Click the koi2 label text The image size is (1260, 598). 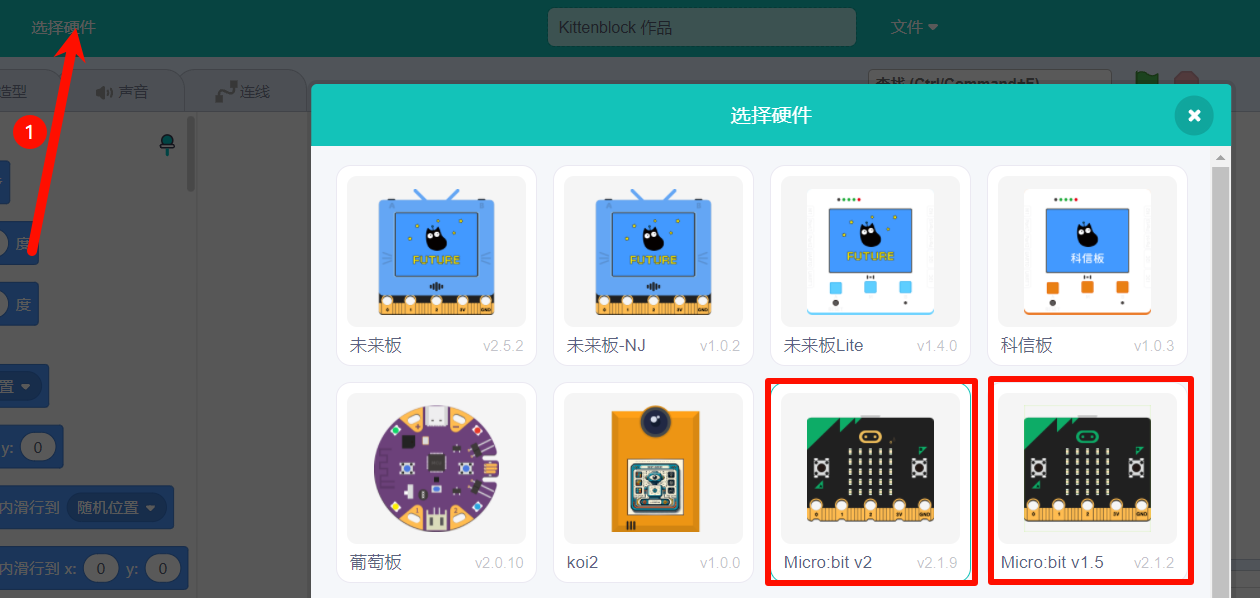(x=583, y=562)
